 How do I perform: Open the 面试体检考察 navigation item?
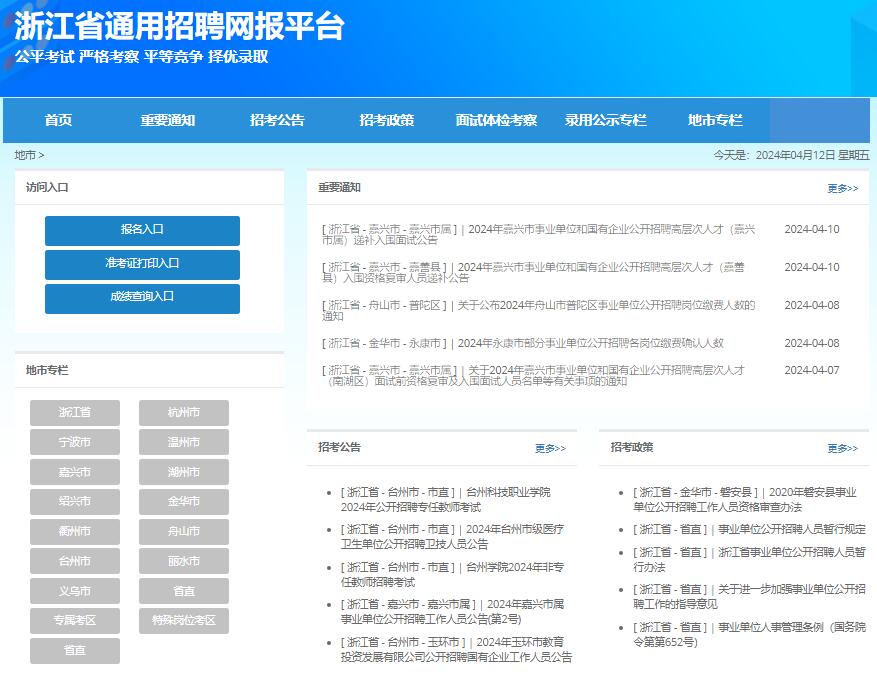click(x=495, y=120)
